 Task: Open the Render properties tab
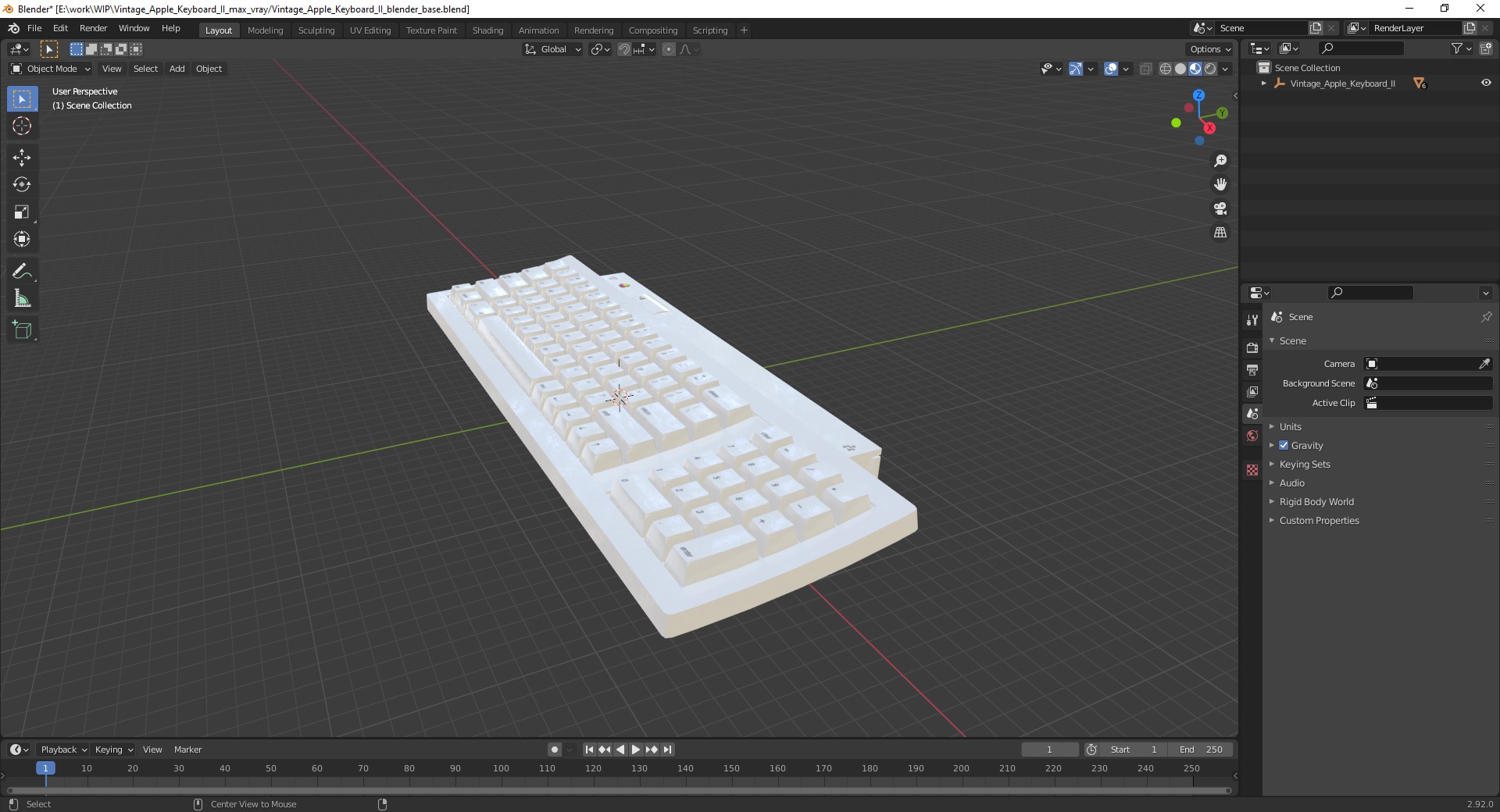tap(1252, 347)
